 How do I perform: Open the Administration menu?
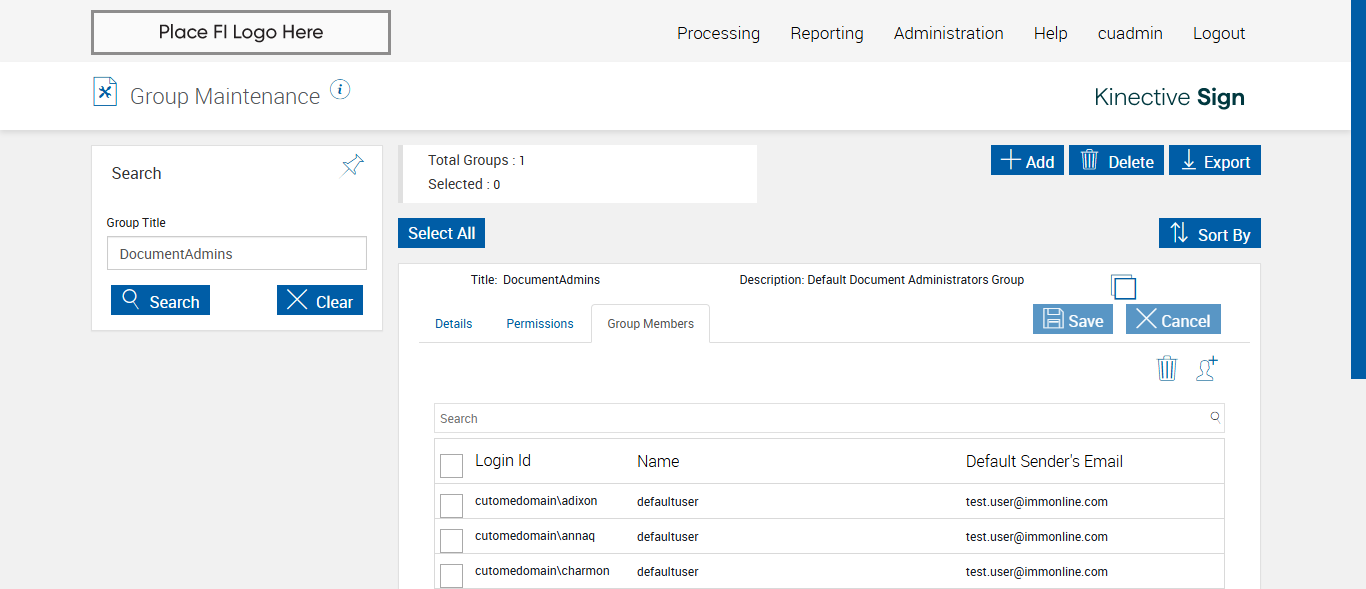pyautogui.click(x=948, y=33)
